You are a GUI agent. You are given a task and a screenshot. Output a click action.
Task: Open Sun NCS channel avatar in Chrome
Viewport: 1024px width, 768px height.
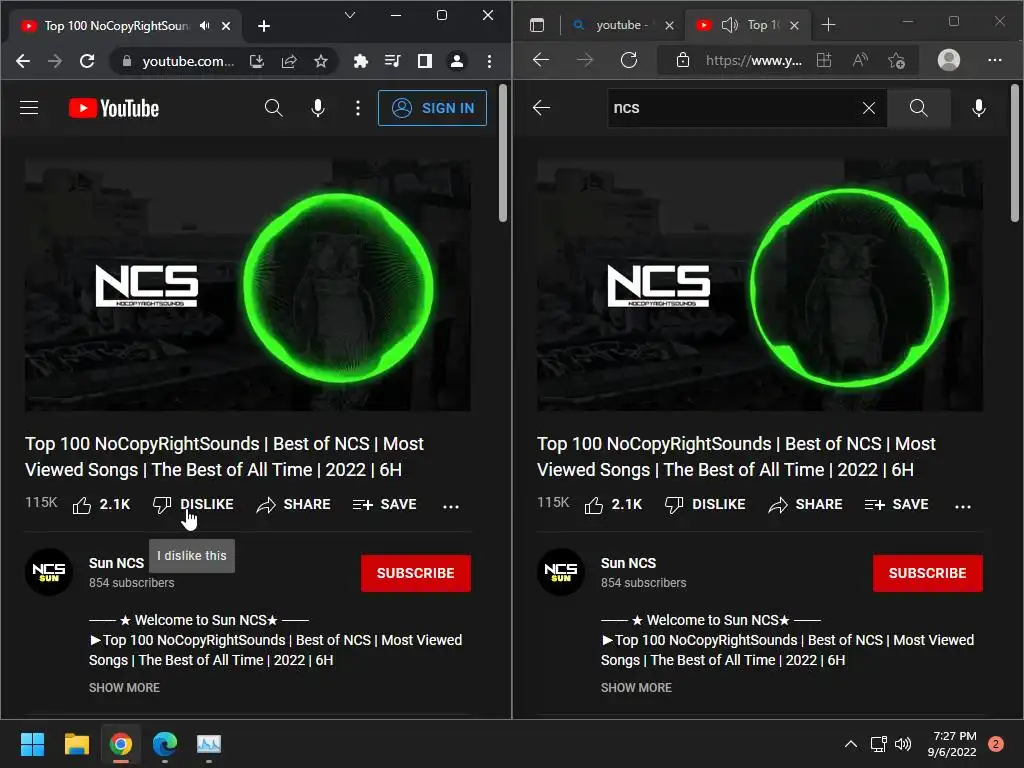(x=49, y=572)
